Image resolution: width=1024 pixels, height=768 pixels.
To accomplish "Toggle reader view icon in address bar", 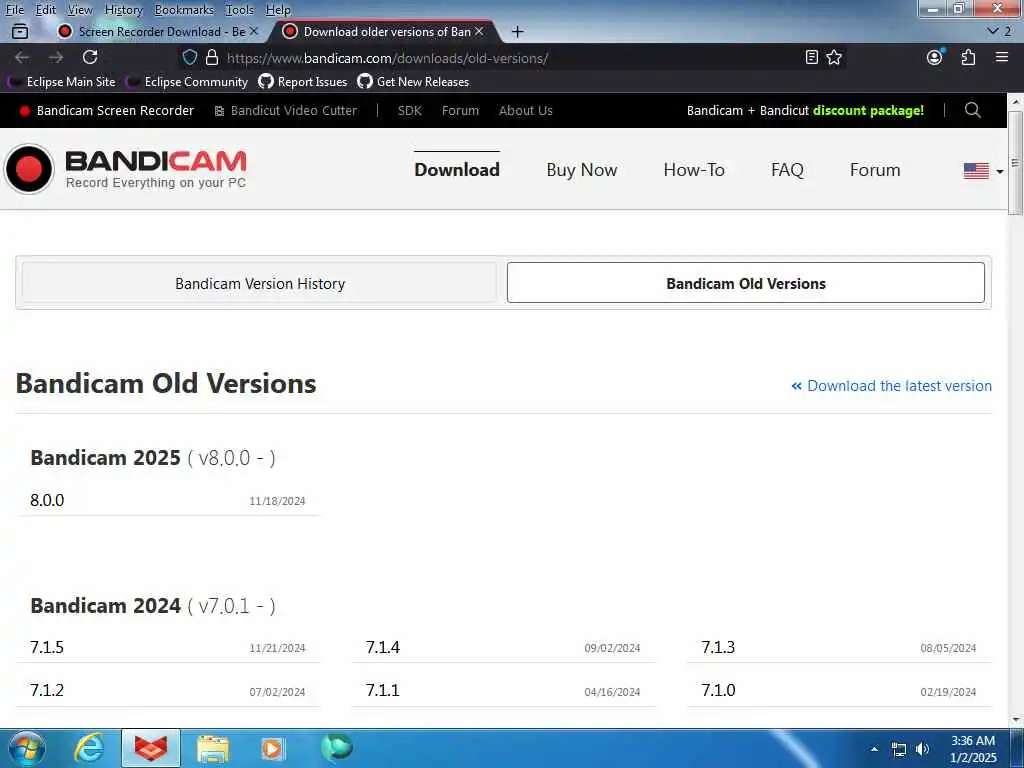I will [812, 57].
